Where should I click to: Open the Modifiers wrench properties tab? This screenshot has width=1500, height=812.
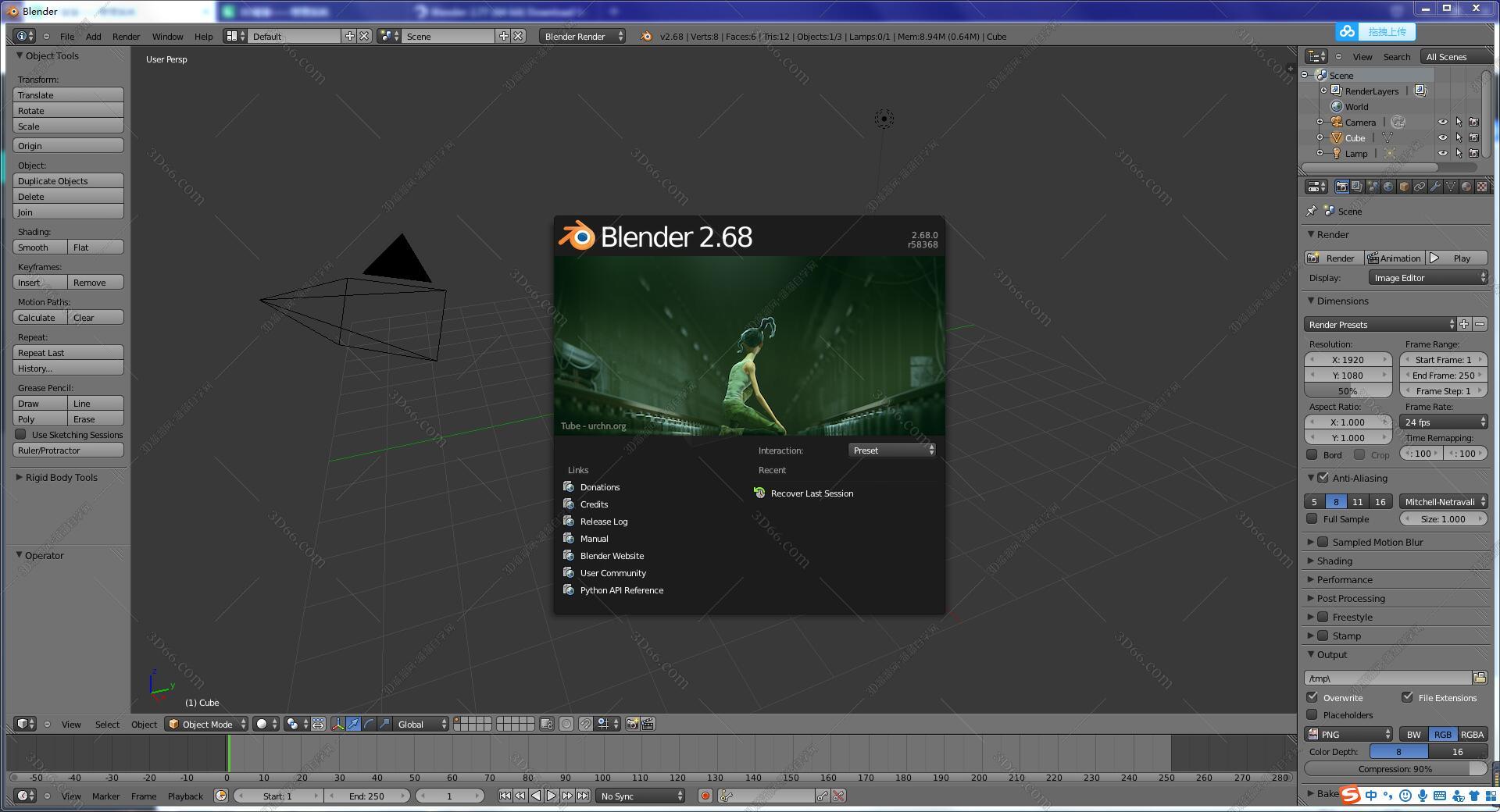coord(1435,187)
